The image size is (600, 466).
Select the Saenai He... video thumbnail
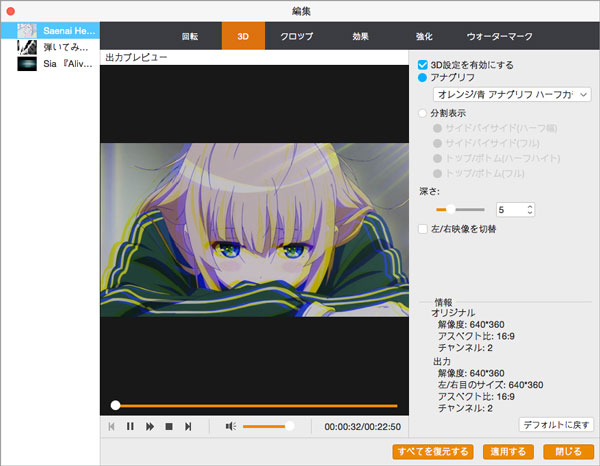pos(27,31)
